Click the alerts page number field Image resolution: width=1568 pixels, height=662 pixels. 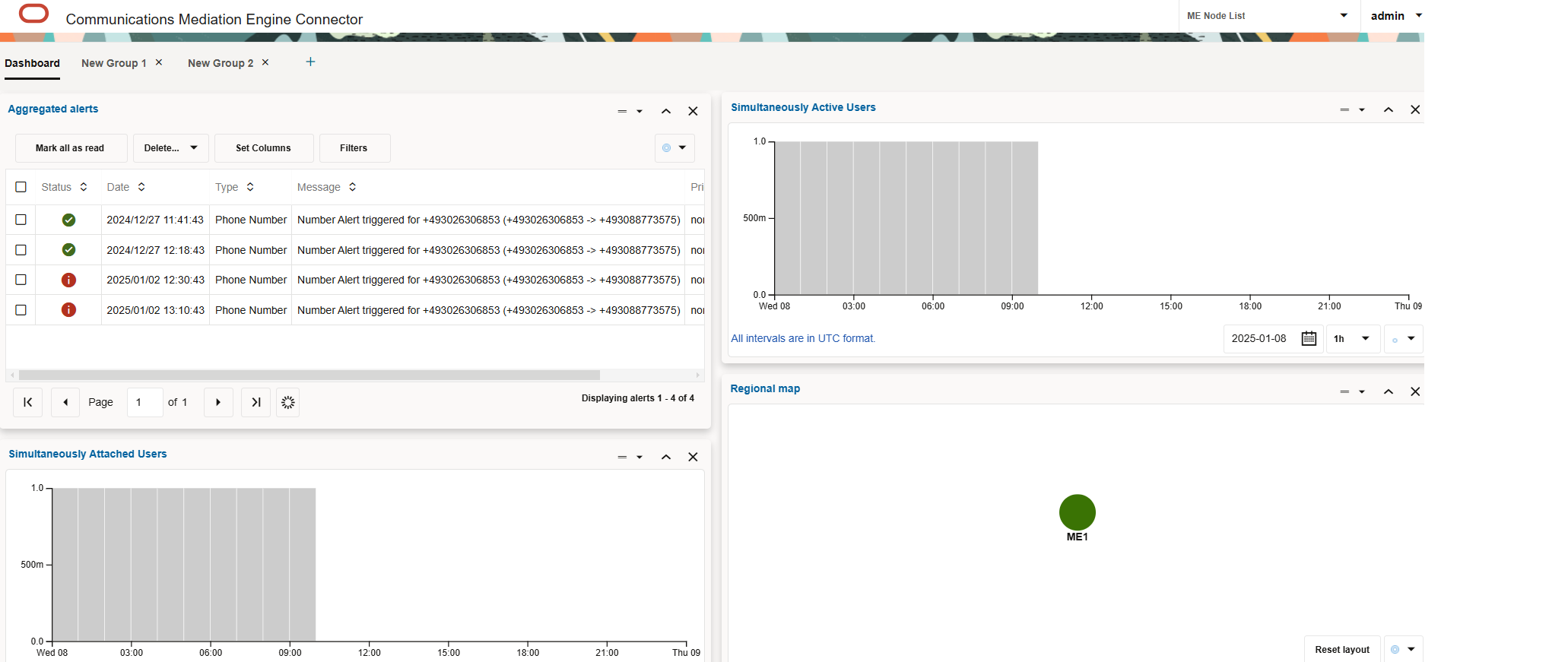pyautogui.click(x=144, y=402)
